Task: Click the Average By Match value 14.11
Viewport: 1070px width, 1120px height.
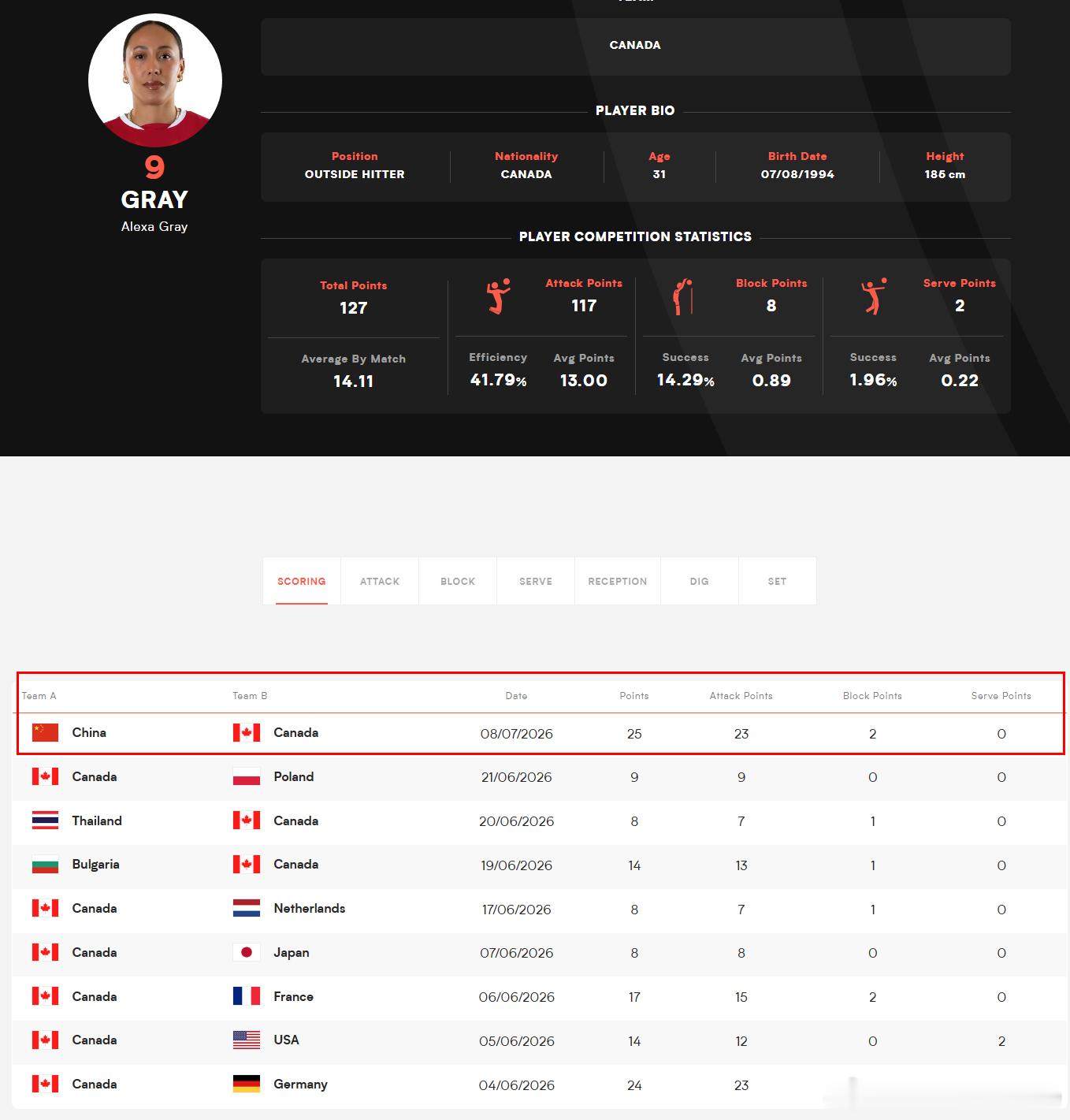Action: [354, 381]
